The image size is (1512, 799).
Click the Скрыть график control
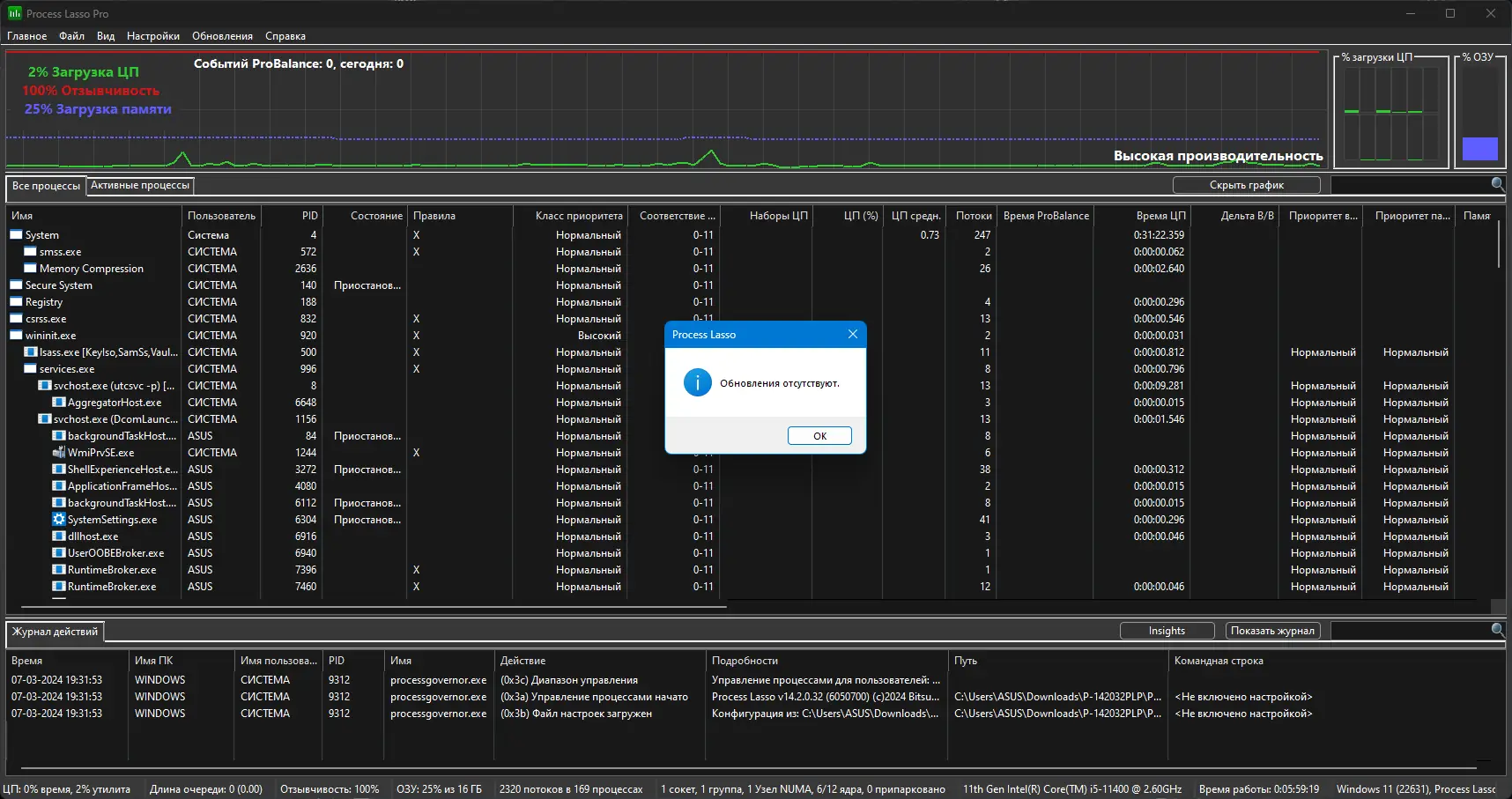tap(1246, 185)
